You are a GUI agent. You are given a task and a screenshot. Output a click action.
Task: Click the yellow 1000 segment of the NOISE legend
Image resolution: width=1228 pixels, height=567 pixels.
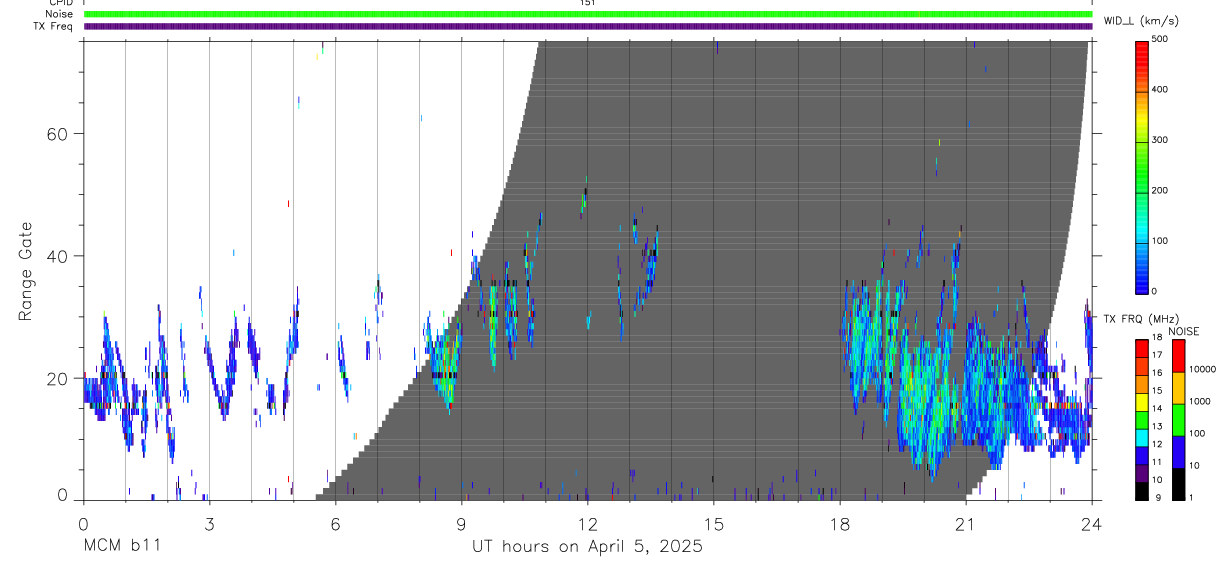1179,387
